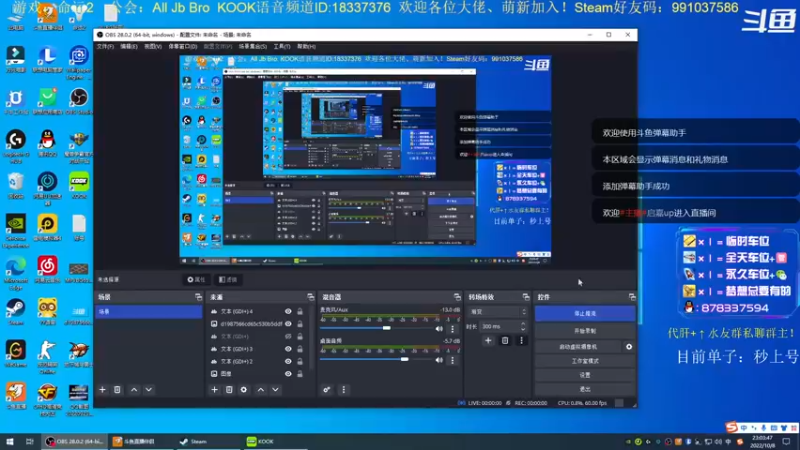Open the 工具(T) menu
Image resolution: width=800 pixels, height=450 pixels.
pos(282,46)
